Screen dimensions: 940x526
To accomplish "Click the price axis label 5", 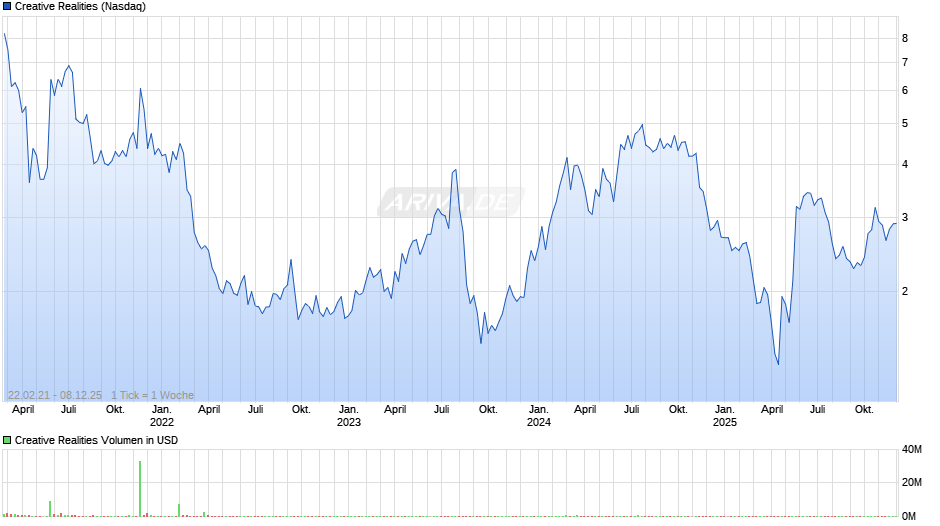I will [905, 124].
